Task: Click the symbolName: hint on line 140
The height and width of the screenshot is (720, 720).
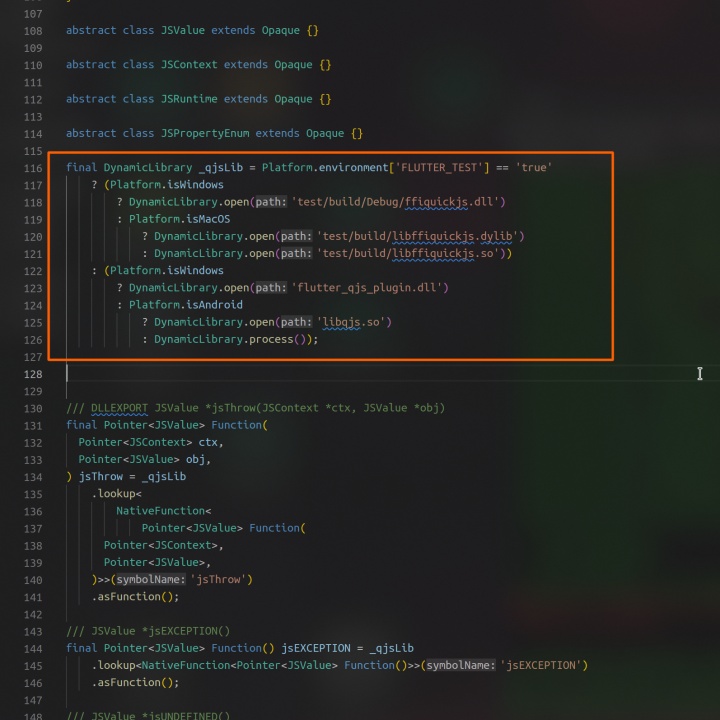Action: coord(151,579)
